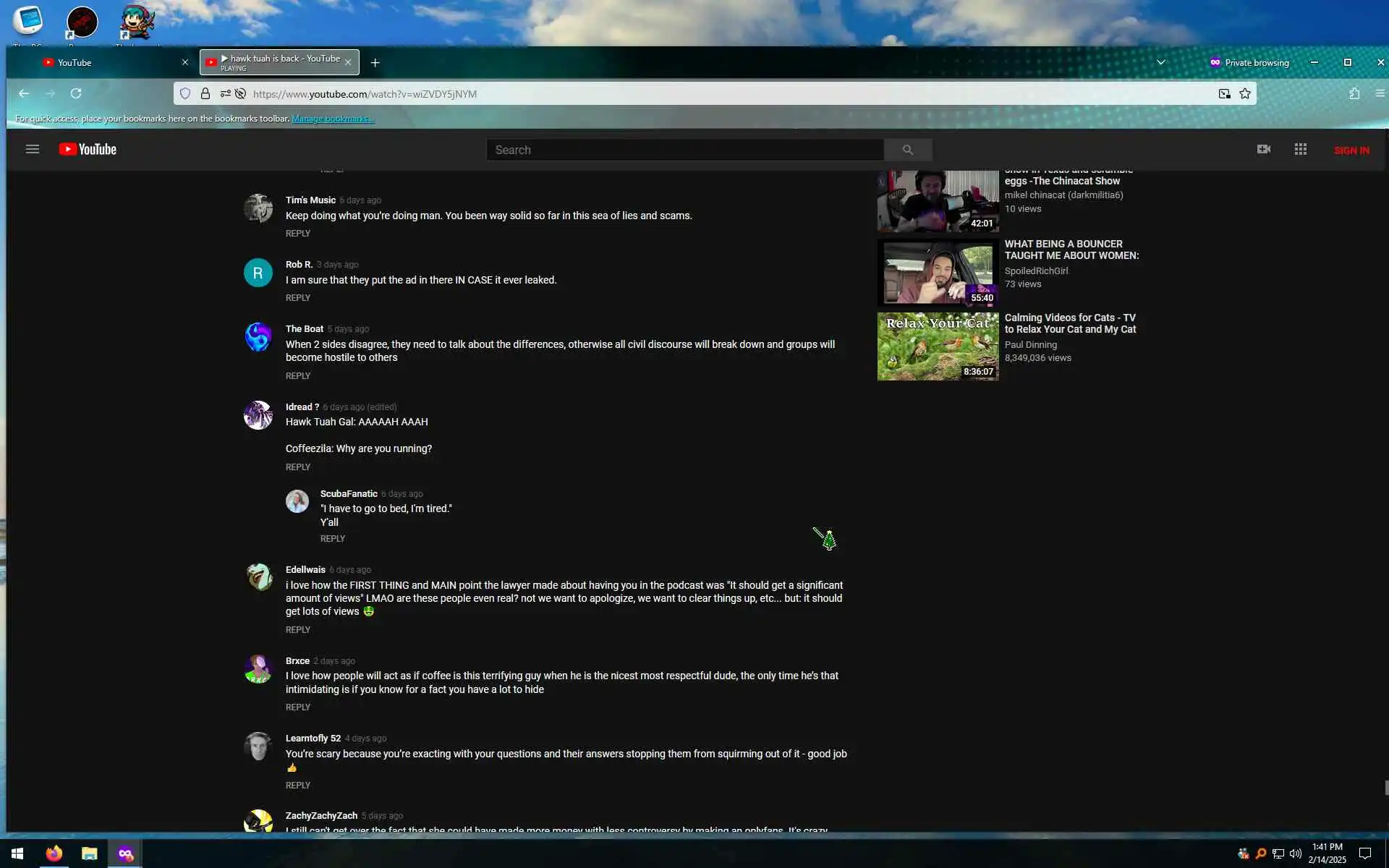Open the shield tracking protection icon
Image resolution: width=1389 pixels, height=868 pixels.
[x=185, y=94]
